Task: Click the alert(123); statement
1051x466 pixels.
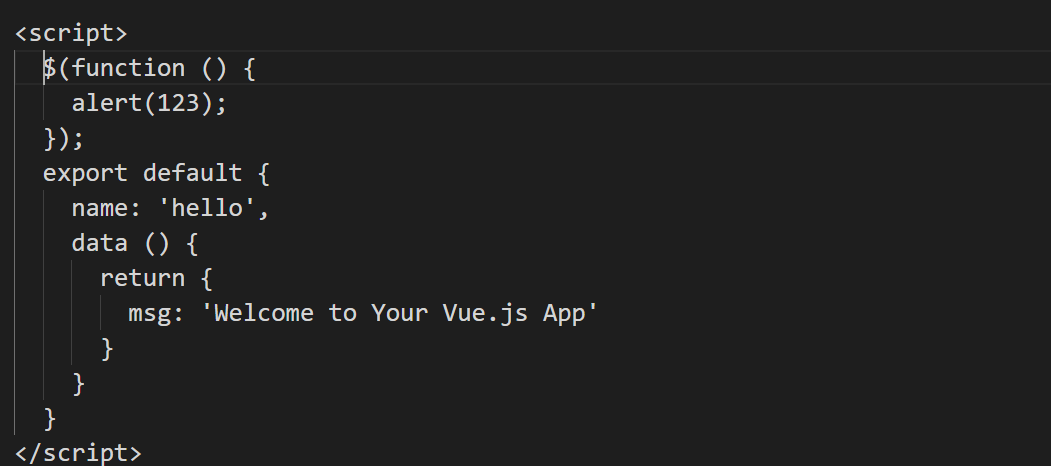Action: point(149,103)
